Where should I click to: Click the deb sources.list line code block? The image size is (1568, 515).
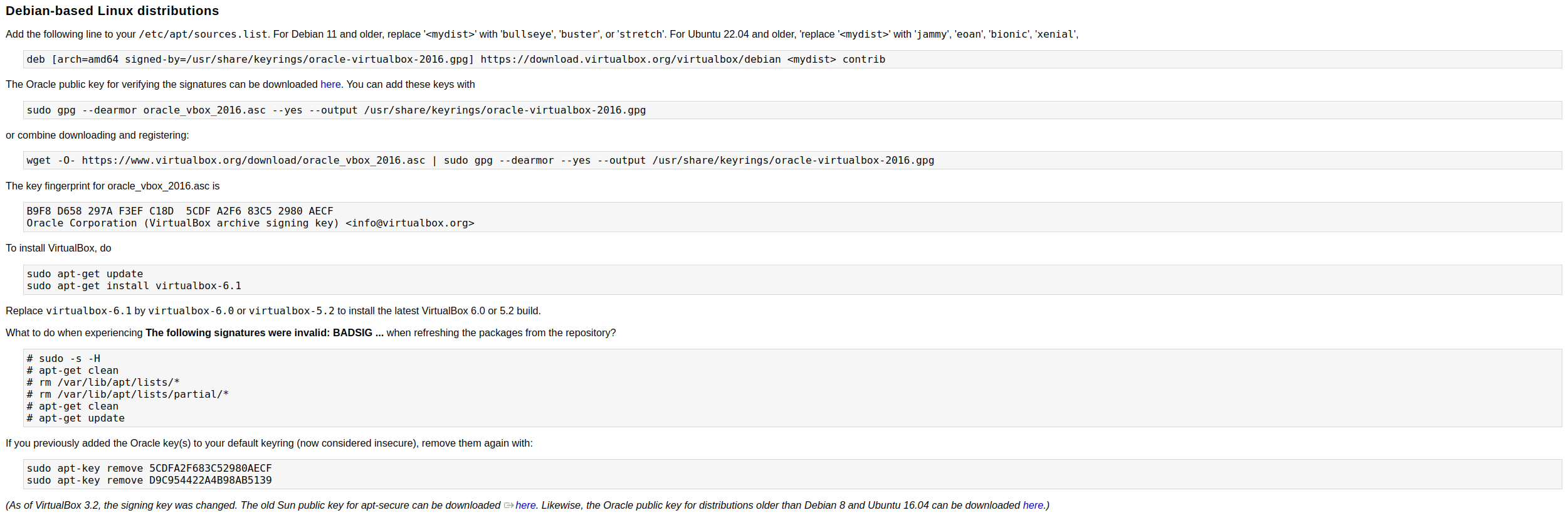tap(792, 60)
